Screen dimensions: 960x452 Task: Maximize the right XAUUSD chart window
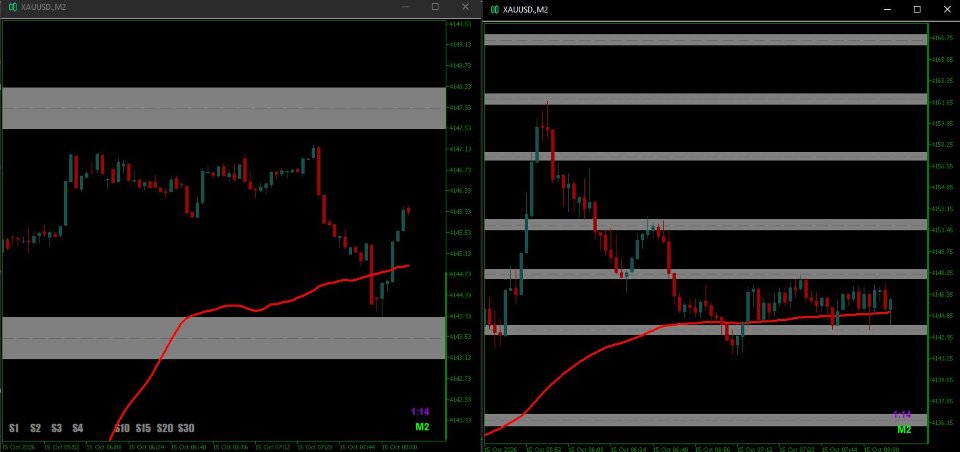pos(917,9)
